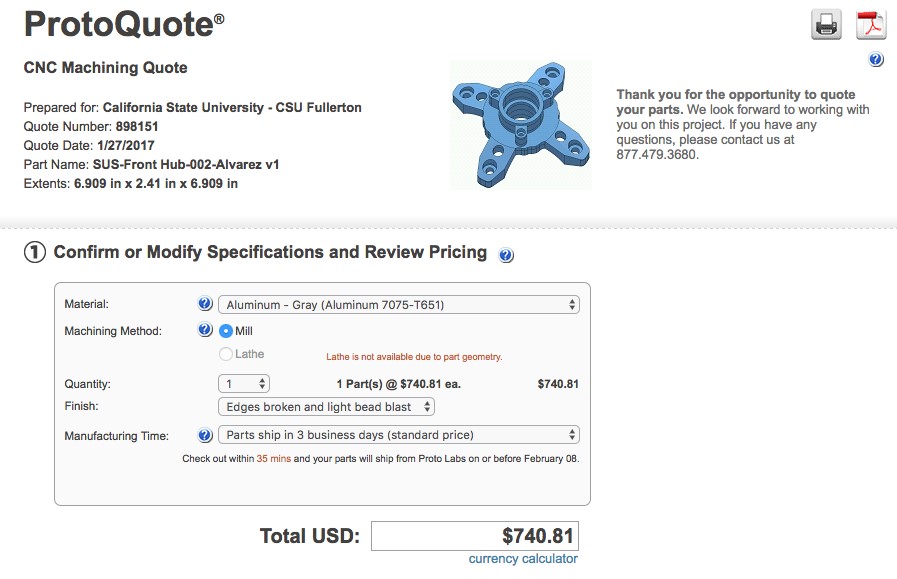Click help icon below the PDF button
Screen dimensions: 897x579
pos(876,60)
